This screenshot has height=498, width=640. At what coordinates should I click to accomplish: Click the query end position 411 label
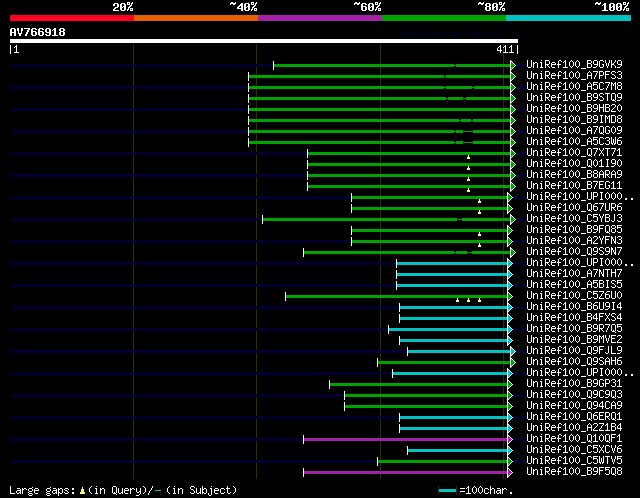pyautogui.click(x=505, y=49)
